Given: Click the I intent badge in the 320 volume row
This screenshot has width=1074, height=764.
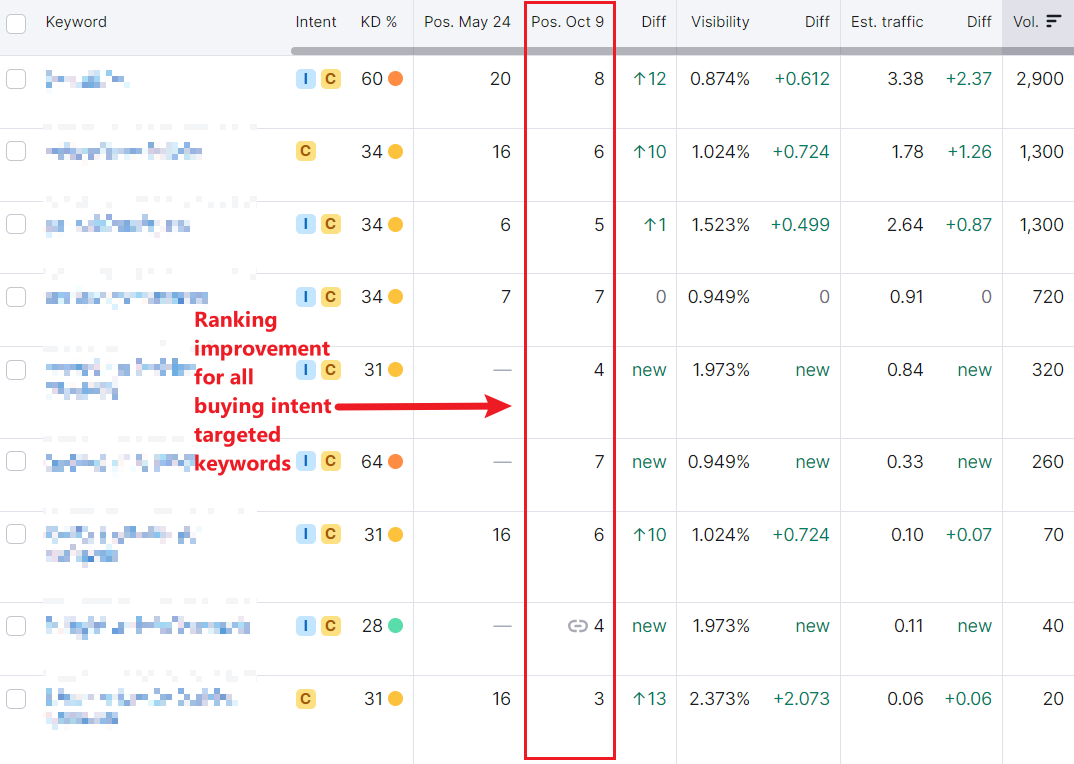Looking at the screenshot, I should [305, 370].
